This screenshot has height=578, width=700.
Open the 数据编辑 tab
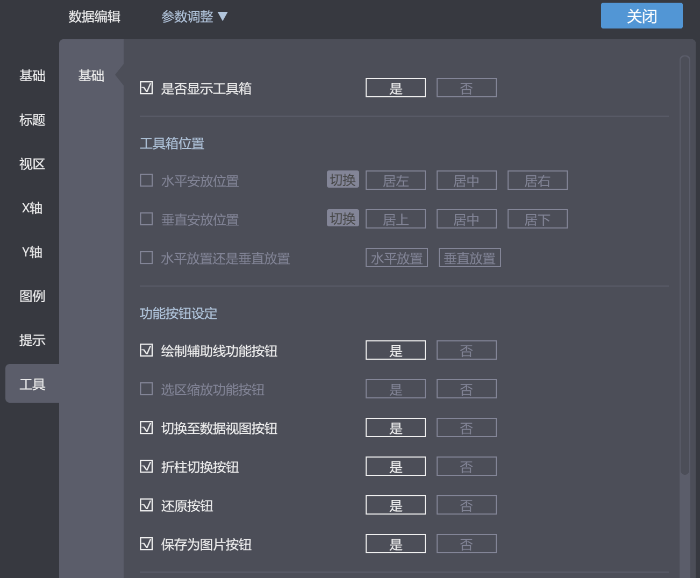(x=94, y=17)
